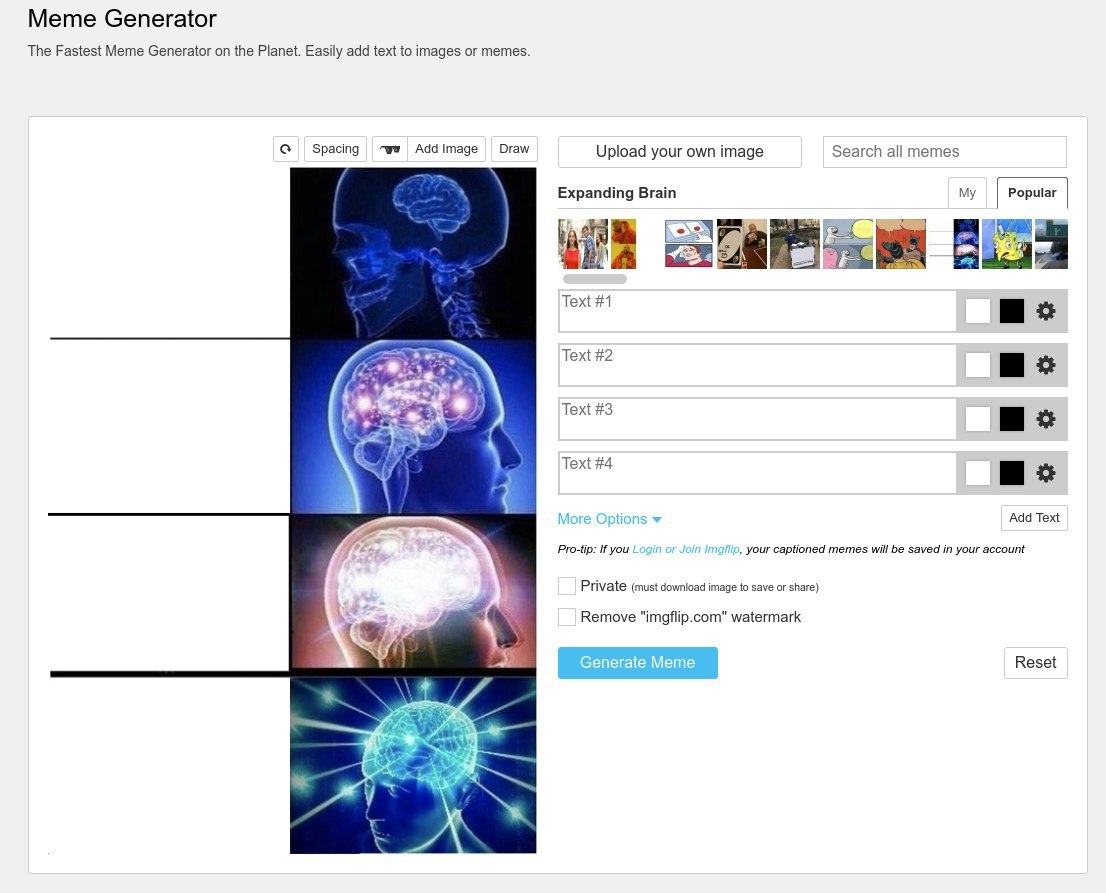Pick the black outline color swatch for Text #2
This screenshot has height=893, width=1106.
tap(1011, 365)
